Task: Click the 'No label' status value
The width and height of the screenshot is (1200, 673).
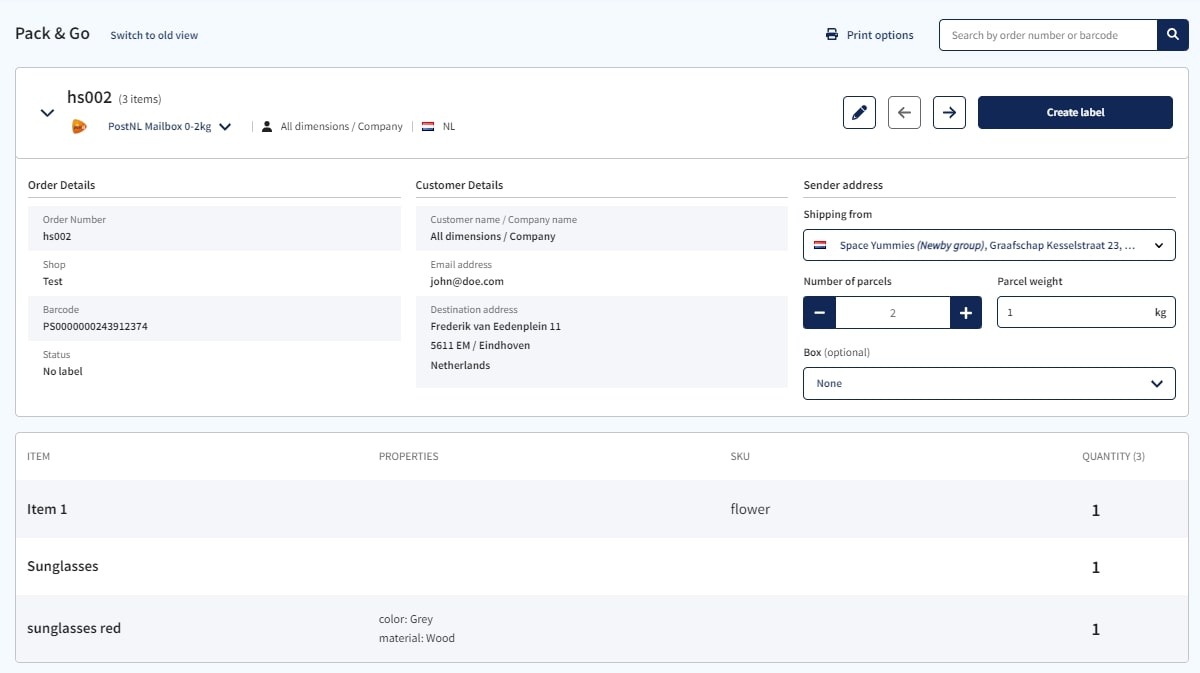Action: coord(63,372)
